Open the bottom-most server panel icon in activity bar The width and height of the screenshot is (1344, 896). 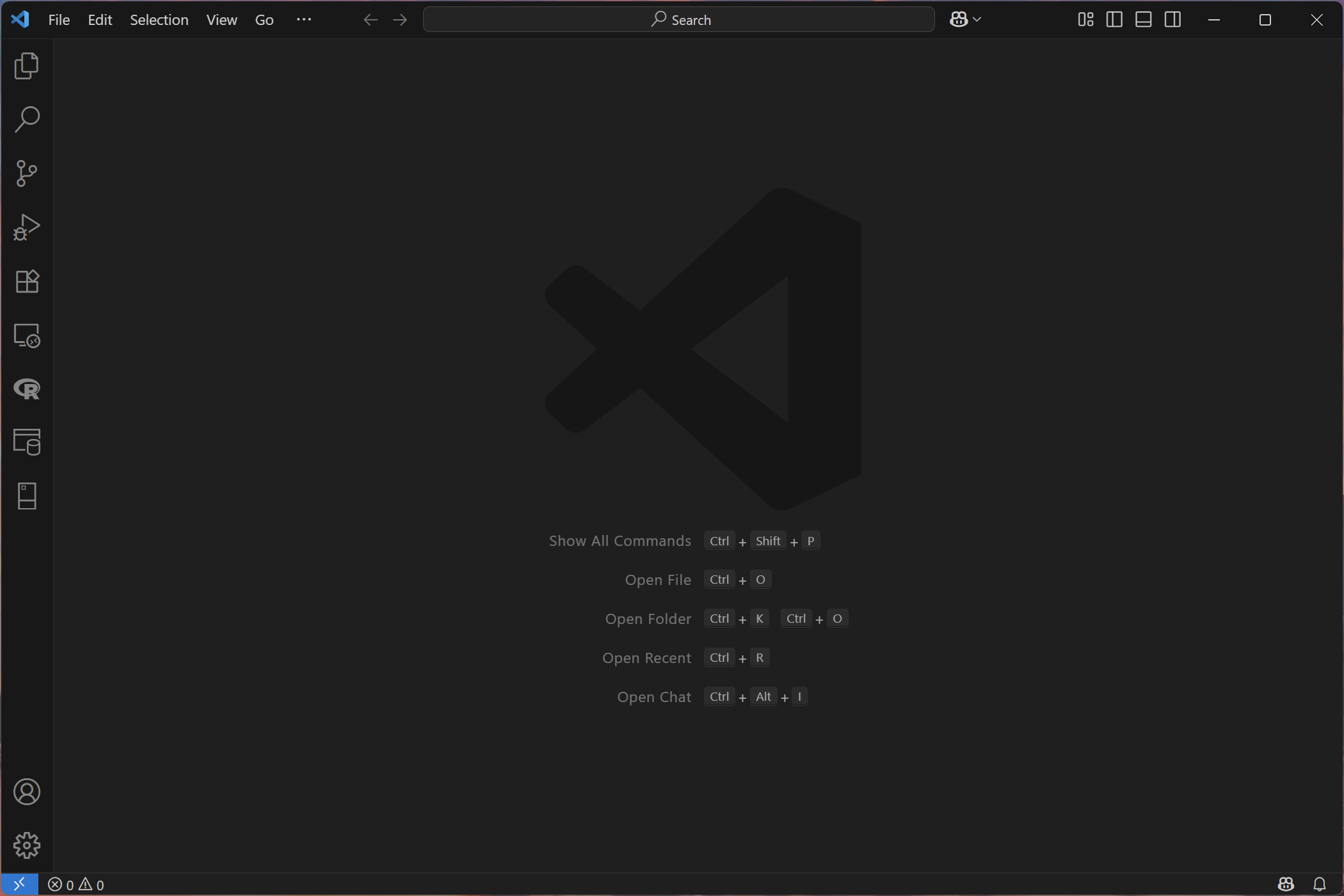pos(26,496)
